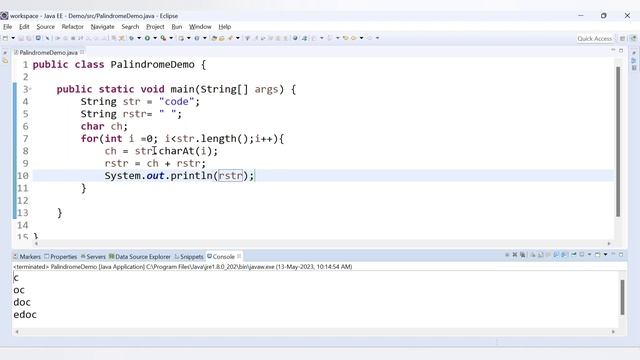Click the Open Type icon in toolbar
This screenshot has width=640, height=360.
tap(214, 38)
